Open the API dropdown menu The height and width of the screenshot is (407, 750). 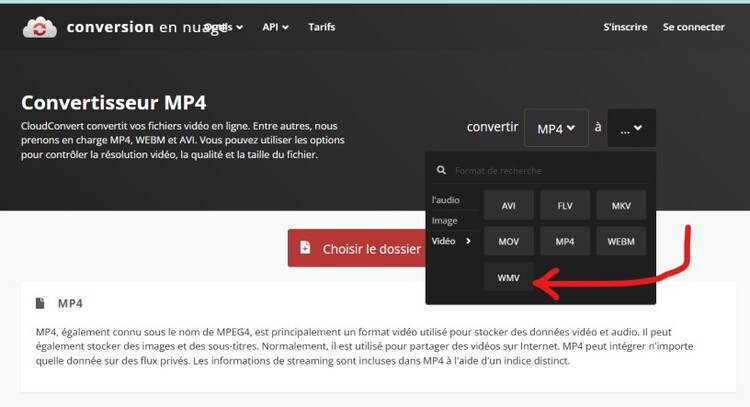pyautogui.click(x=275, y=27)
